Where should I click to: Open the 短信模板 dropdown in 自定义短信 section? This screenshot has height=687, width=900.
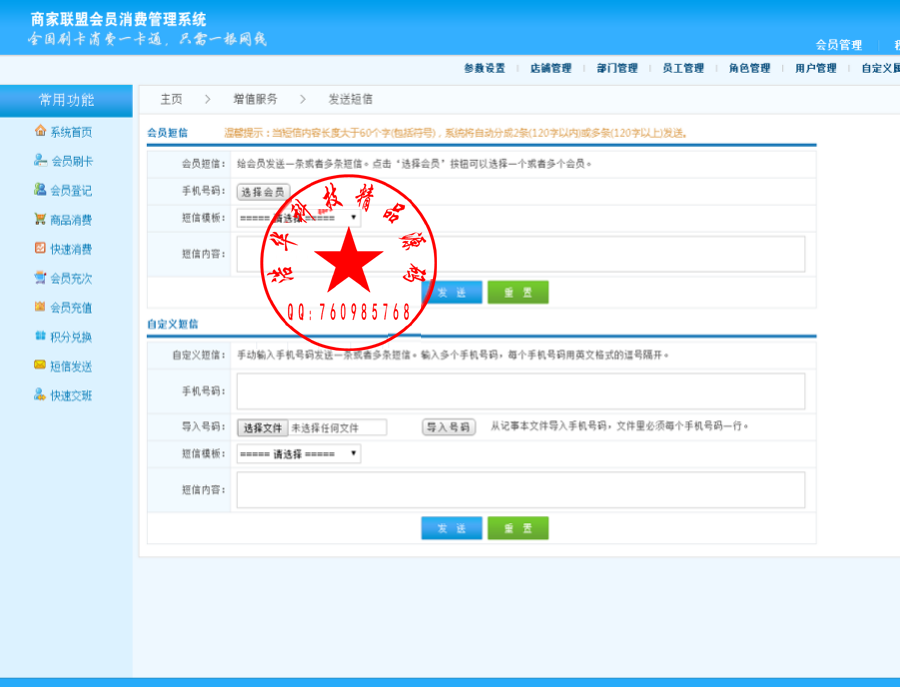298,454
